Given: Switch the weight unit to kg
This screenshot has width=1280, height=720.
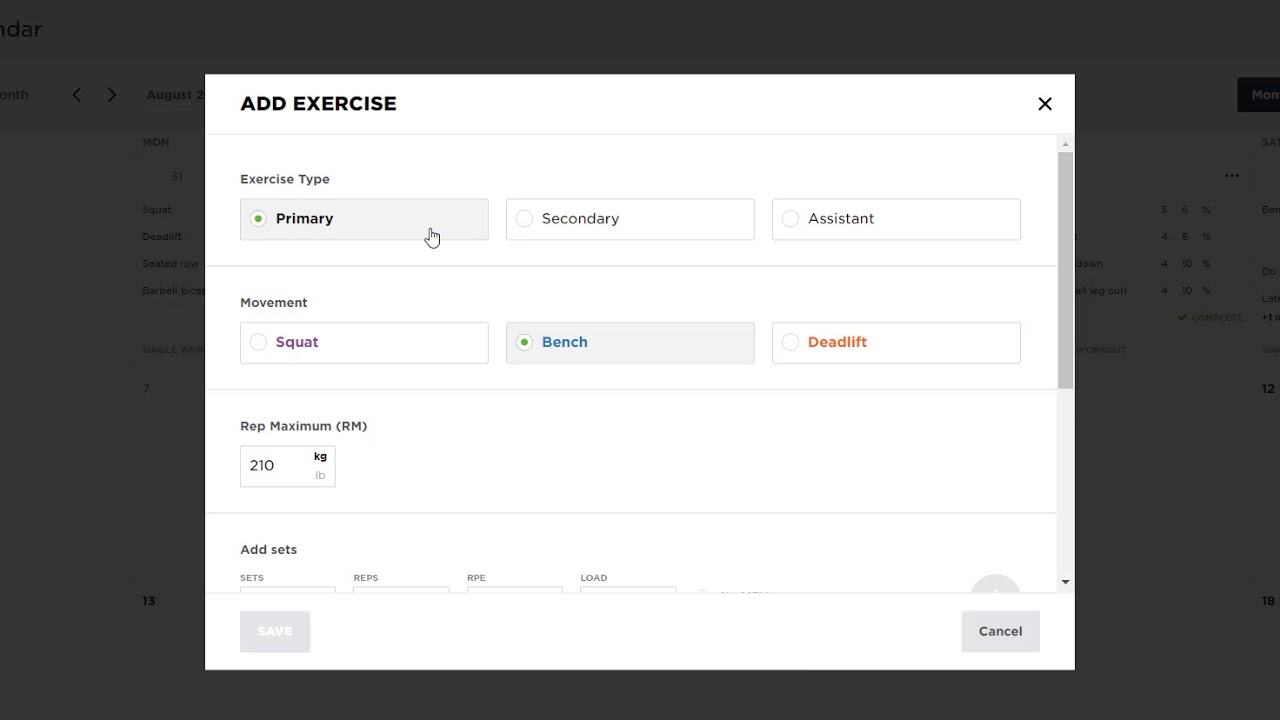Looking at the screenshot, I should pos(320,457).
